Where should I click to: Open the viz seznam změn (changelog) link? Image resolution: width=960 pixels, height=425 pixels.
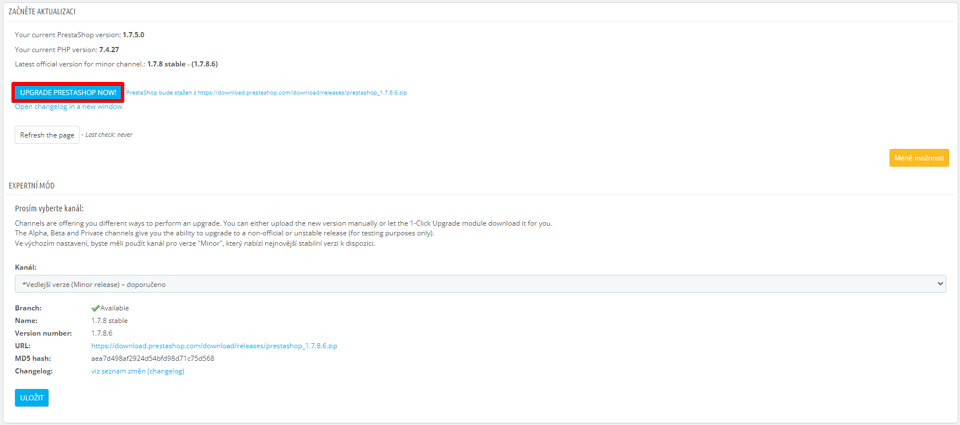point(138,371)
